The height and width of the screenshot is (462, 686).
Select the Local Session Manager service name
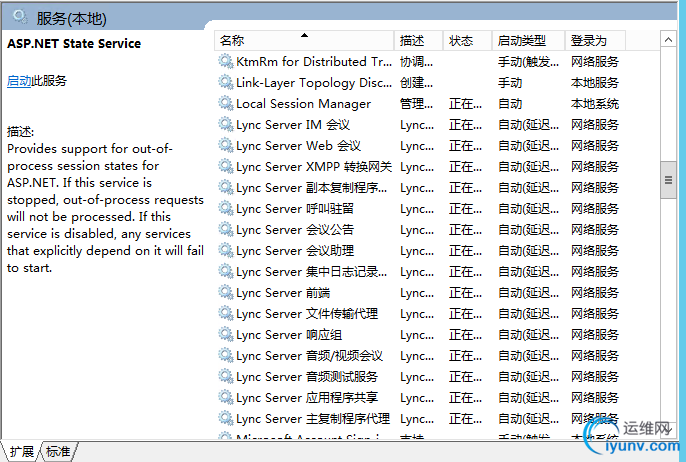(303, 104)
